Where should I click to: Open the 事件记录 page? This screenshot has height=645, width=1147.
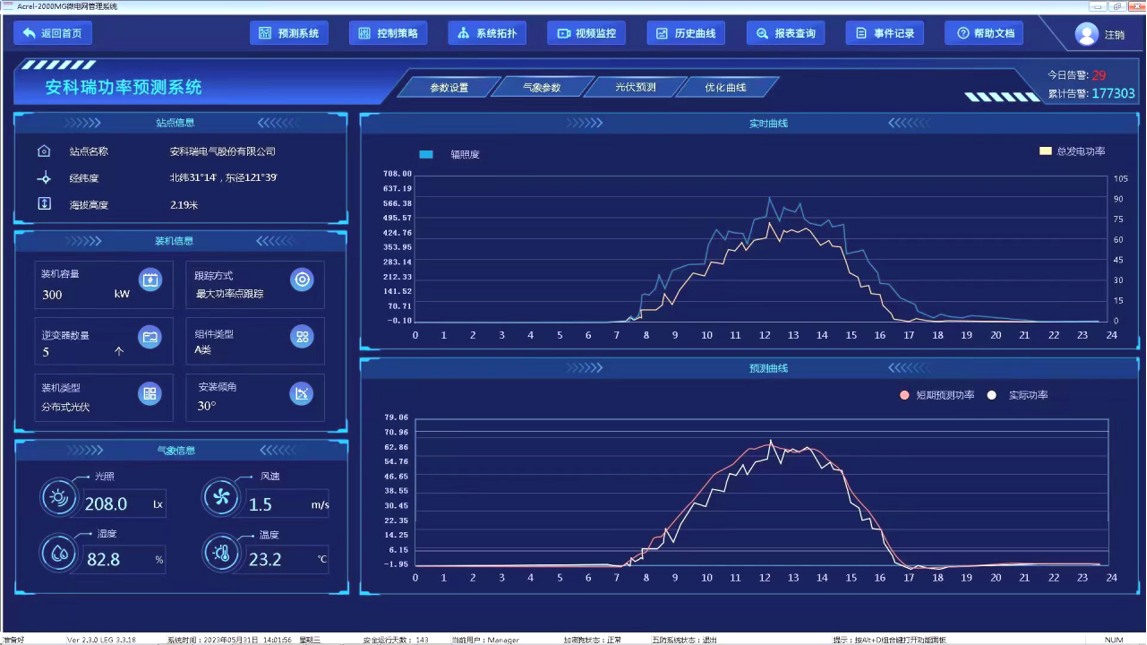click(885, 33)
